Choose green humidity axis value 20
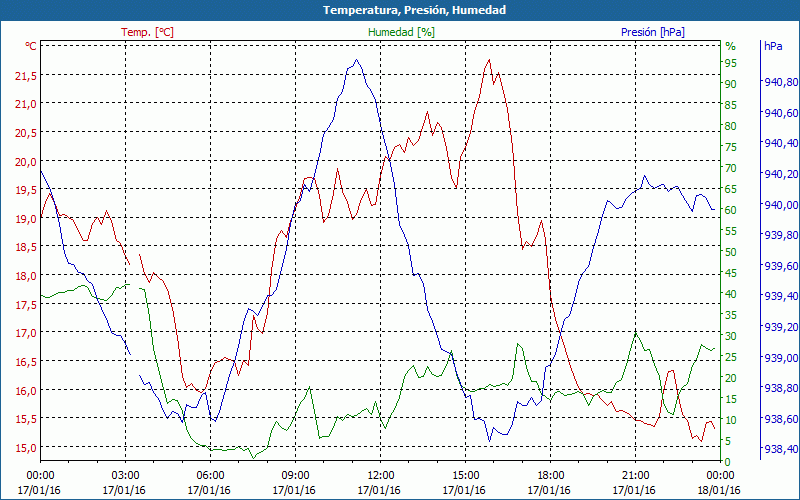 coord(731,378)
